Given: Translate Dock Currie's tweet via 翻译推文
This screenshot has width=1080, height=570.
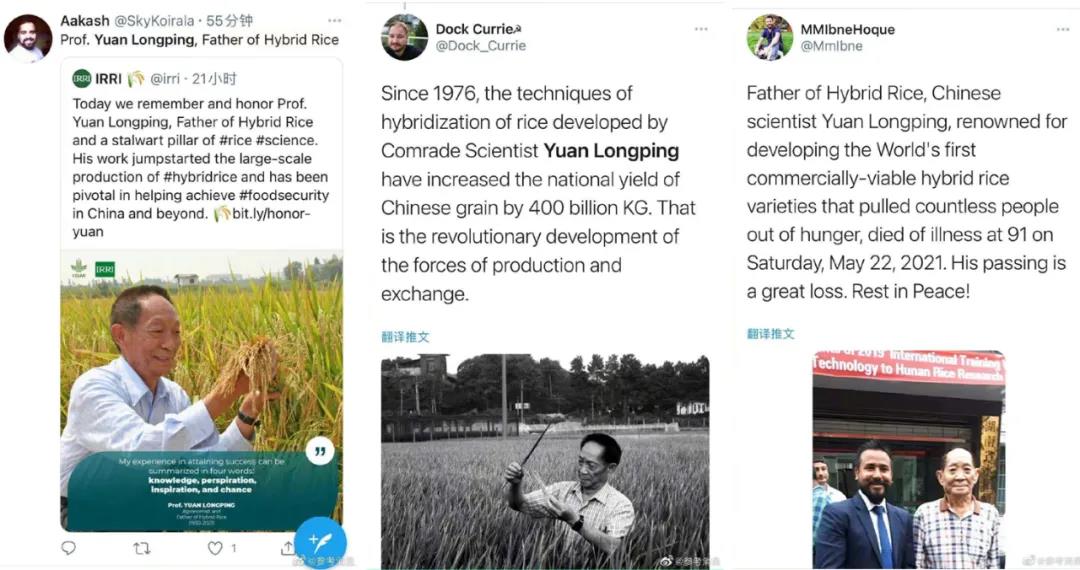Looking at the screenshot, I should (405, 337).
